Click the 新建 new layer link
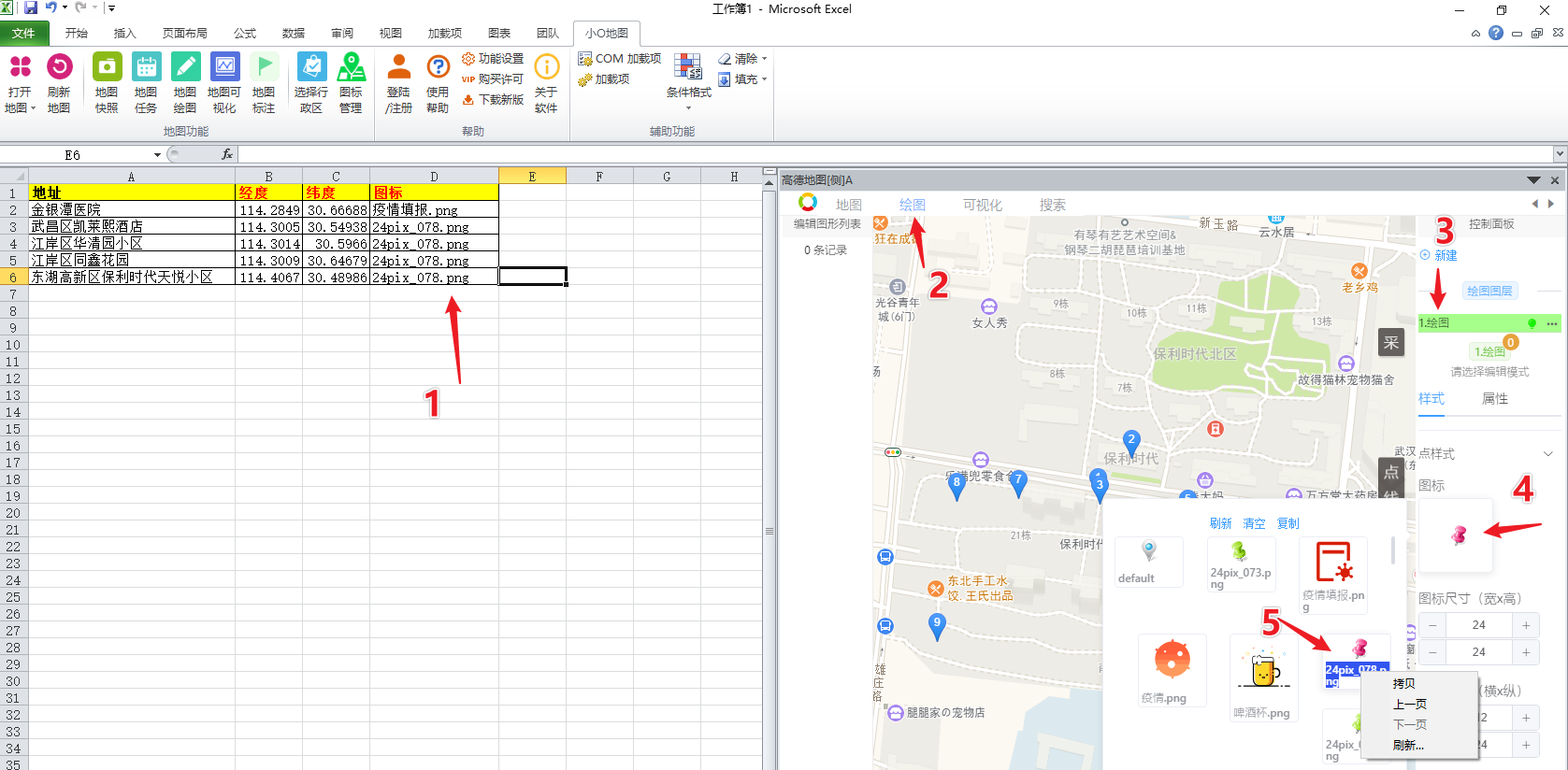Viewport: 1568px width, 770px height. [x=1439, y=255]
